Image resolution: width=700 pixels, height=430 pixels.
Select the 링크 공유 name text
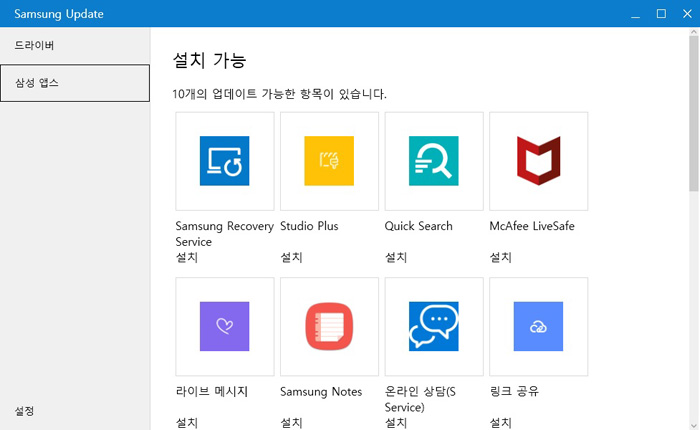click(514, 392)
